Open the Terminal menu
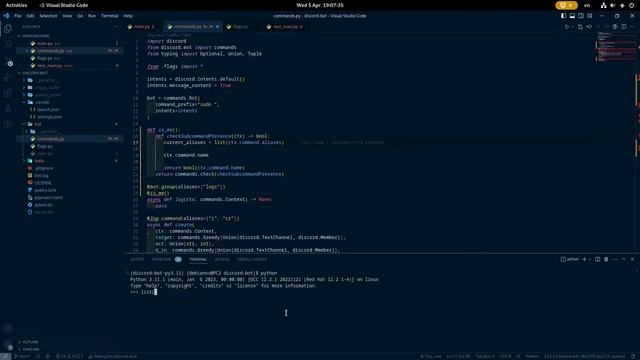The image size is (640, 360). [x=109, y=16]
